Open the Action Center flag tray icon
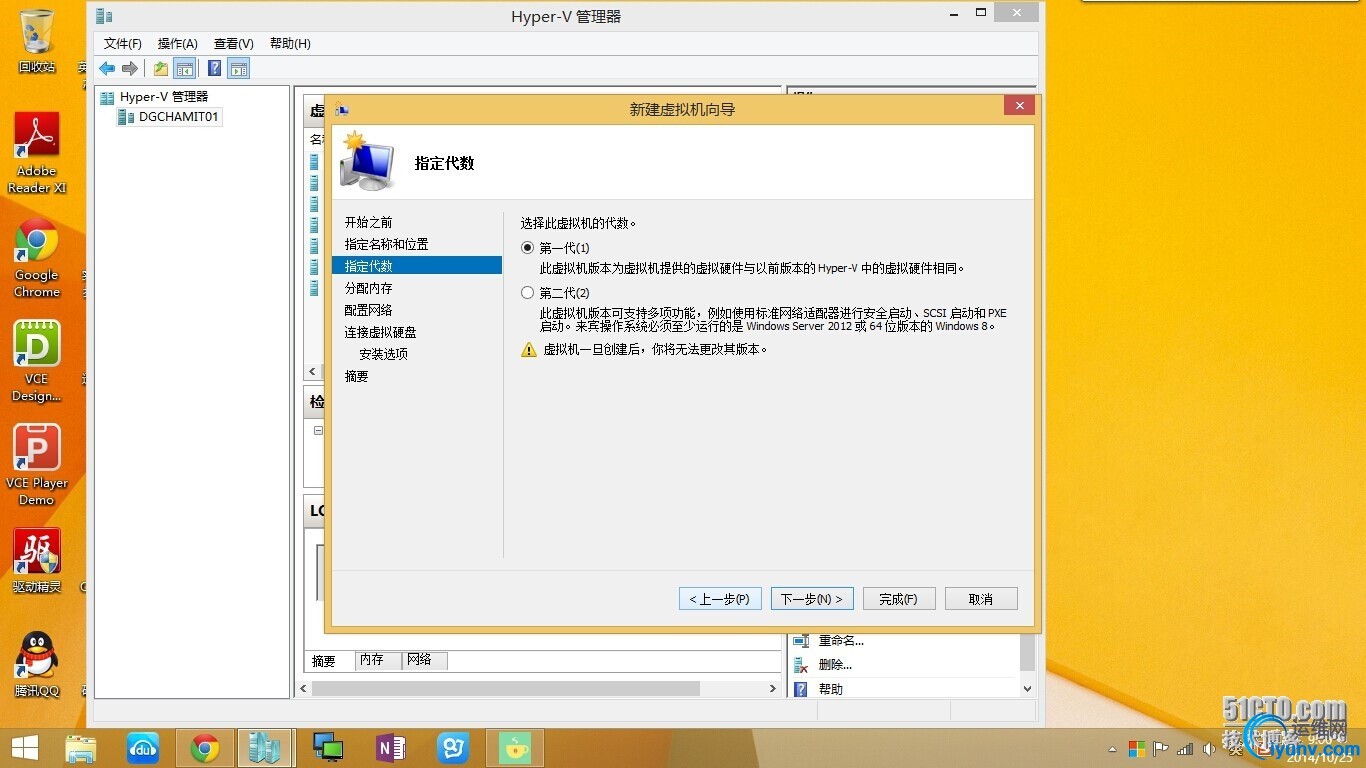This screenshot has height=768, width=1366. coord(1161,748)
